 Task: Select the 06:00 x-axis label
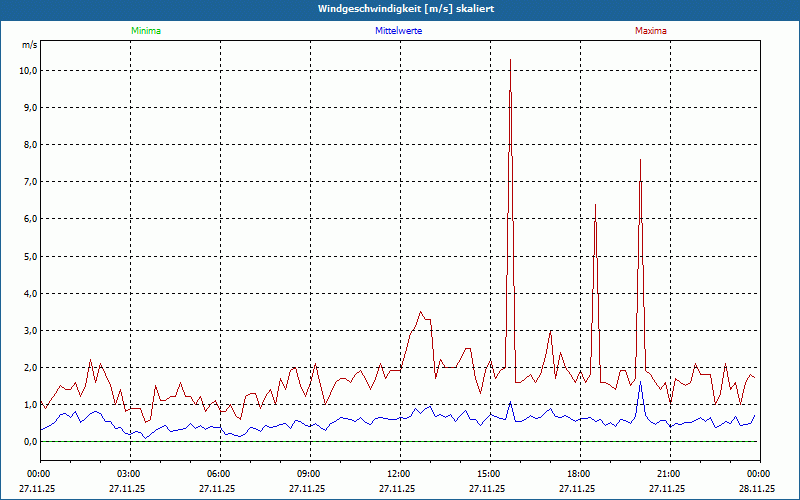pos(219,474)
